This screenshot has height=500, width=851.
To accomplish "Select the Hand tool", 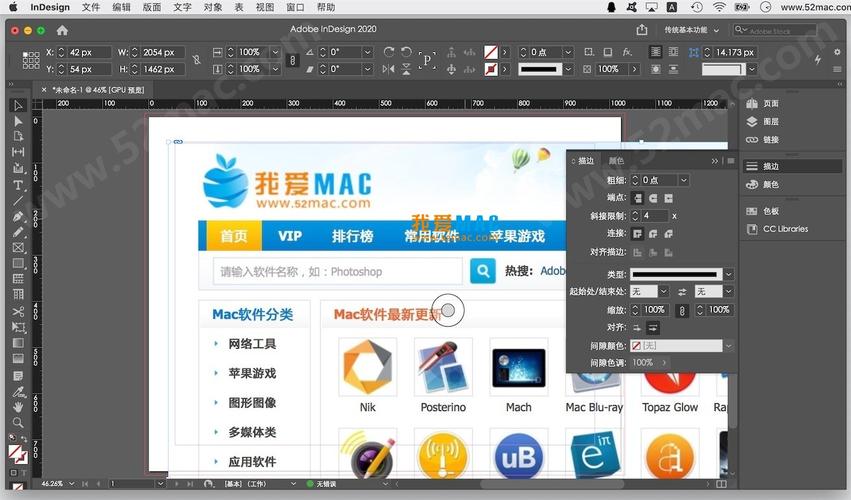I will tap(18, 407).
